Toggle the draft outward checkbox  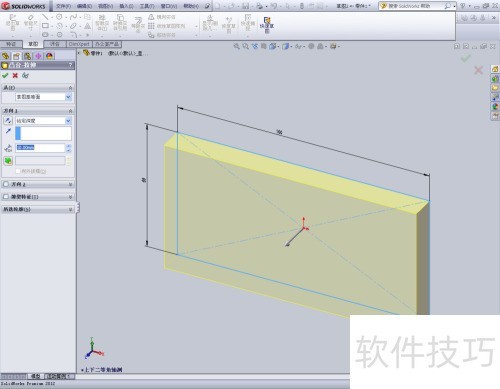point(18,171)
